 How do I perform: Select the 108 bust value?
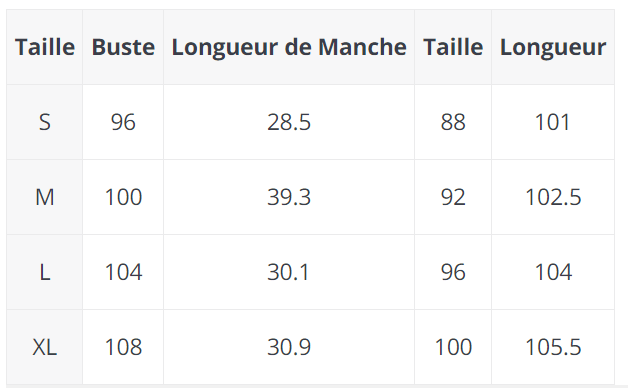123,347
